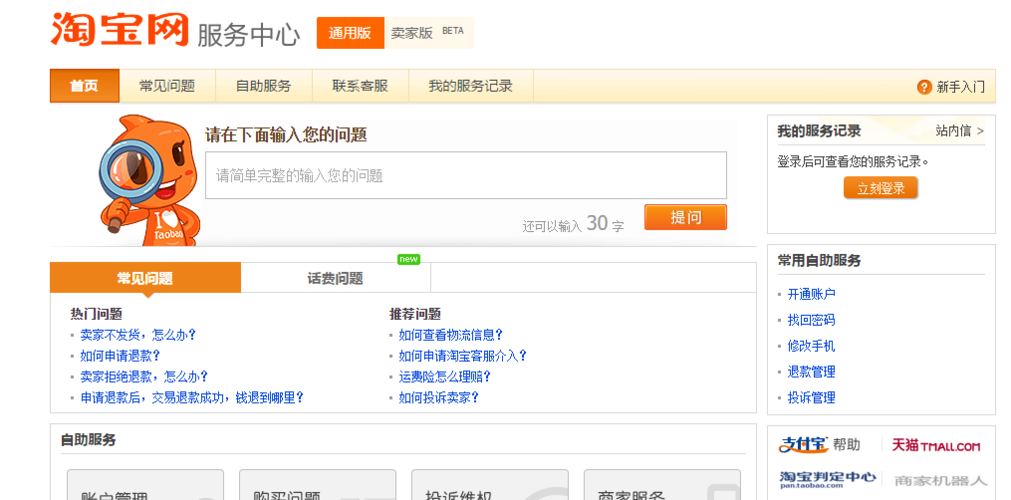Select the orange 常见问题 content tab
This screenshot has width=1011, height=500.
point(145,278)
